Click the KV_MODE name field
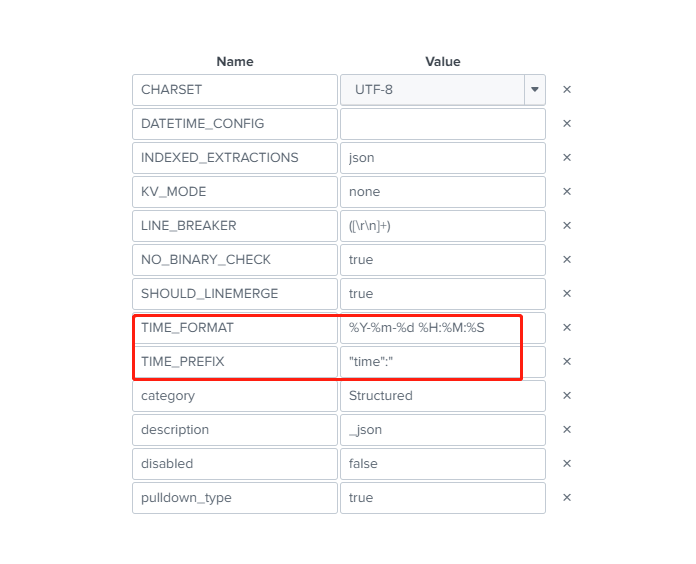 234,192
